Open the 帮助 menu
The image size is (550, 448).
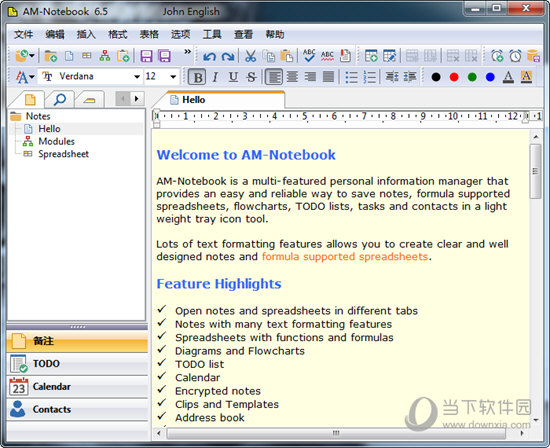point(275,34)
